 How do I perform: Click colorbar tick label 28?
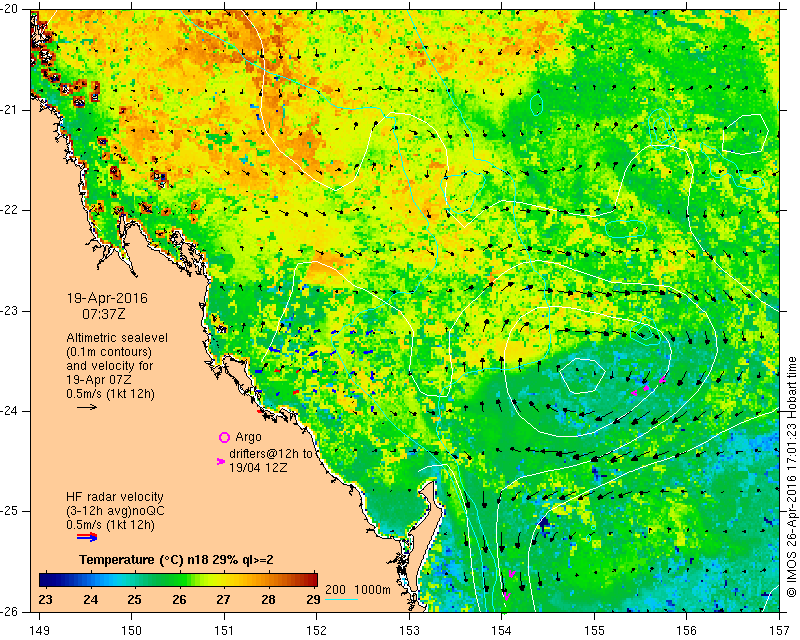pyautogui.click(x=268, y=599)
